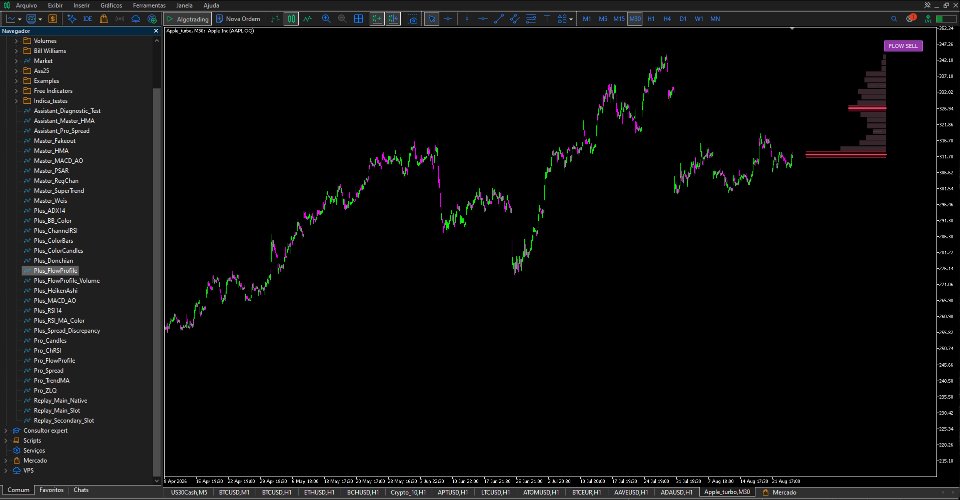This screenshot has width=960, height=500.
Task: Open the Ferramentas menu
Action: pos(149,6)
